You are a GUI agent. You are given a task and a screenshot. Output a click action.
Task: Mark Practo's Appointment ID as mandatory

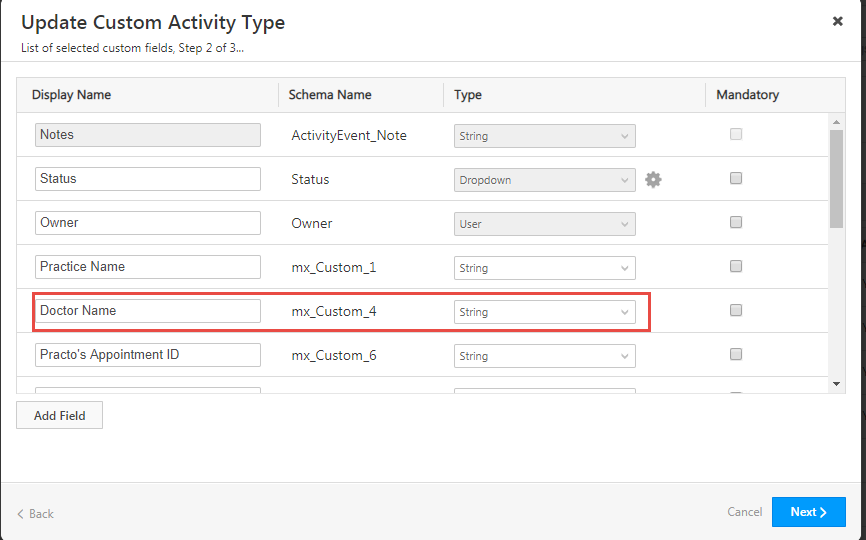[736, 355]
